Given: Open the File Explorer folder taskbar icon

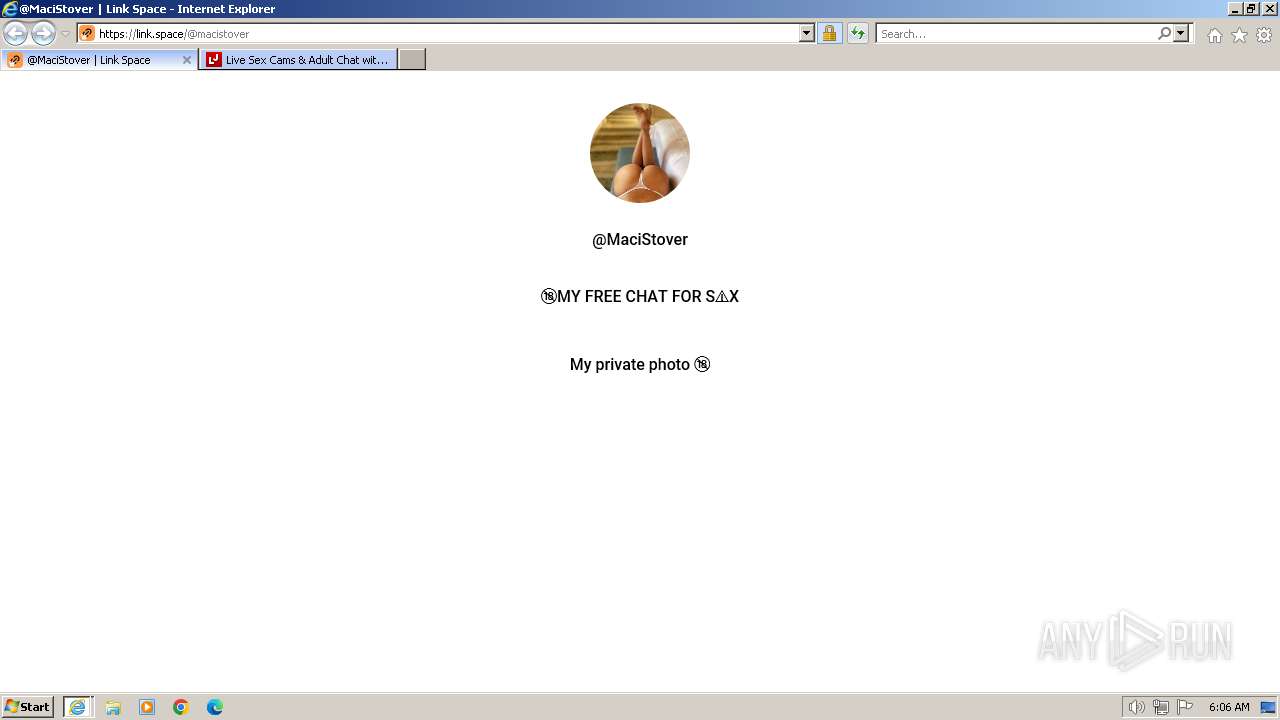Looking at the screenshot, I should pyautogui.click(x=113, y=707).
